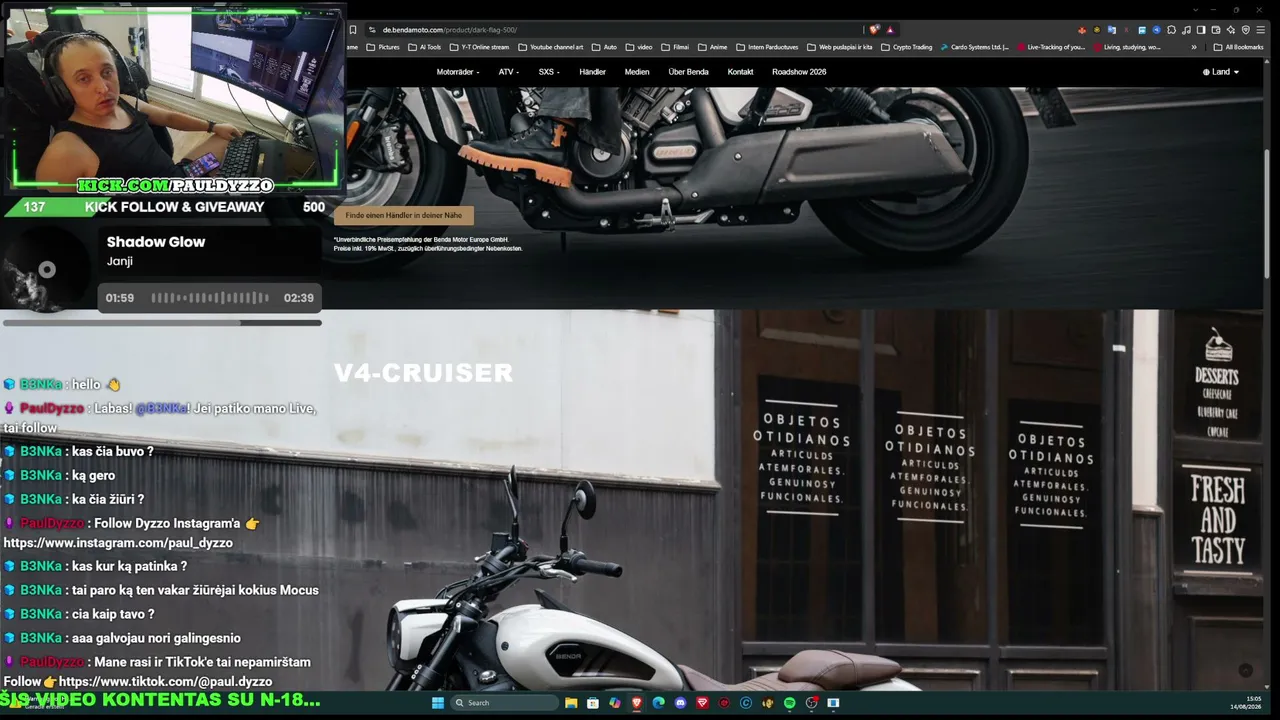Open the Web puslapiai ir kita folder
Viewport: 1280px width, 720px height.
pos(839,47)
